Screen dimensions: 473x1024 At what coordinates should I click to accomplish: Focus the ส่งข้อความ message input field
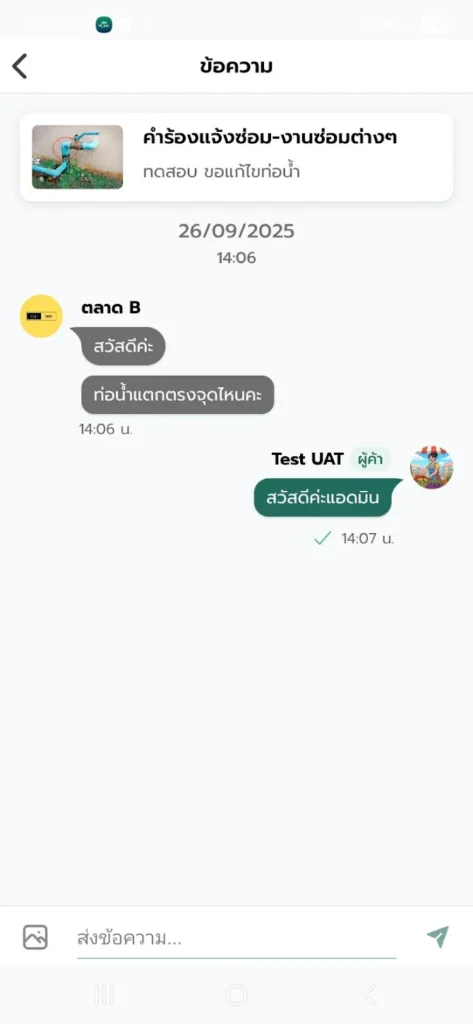click(236, 939)
